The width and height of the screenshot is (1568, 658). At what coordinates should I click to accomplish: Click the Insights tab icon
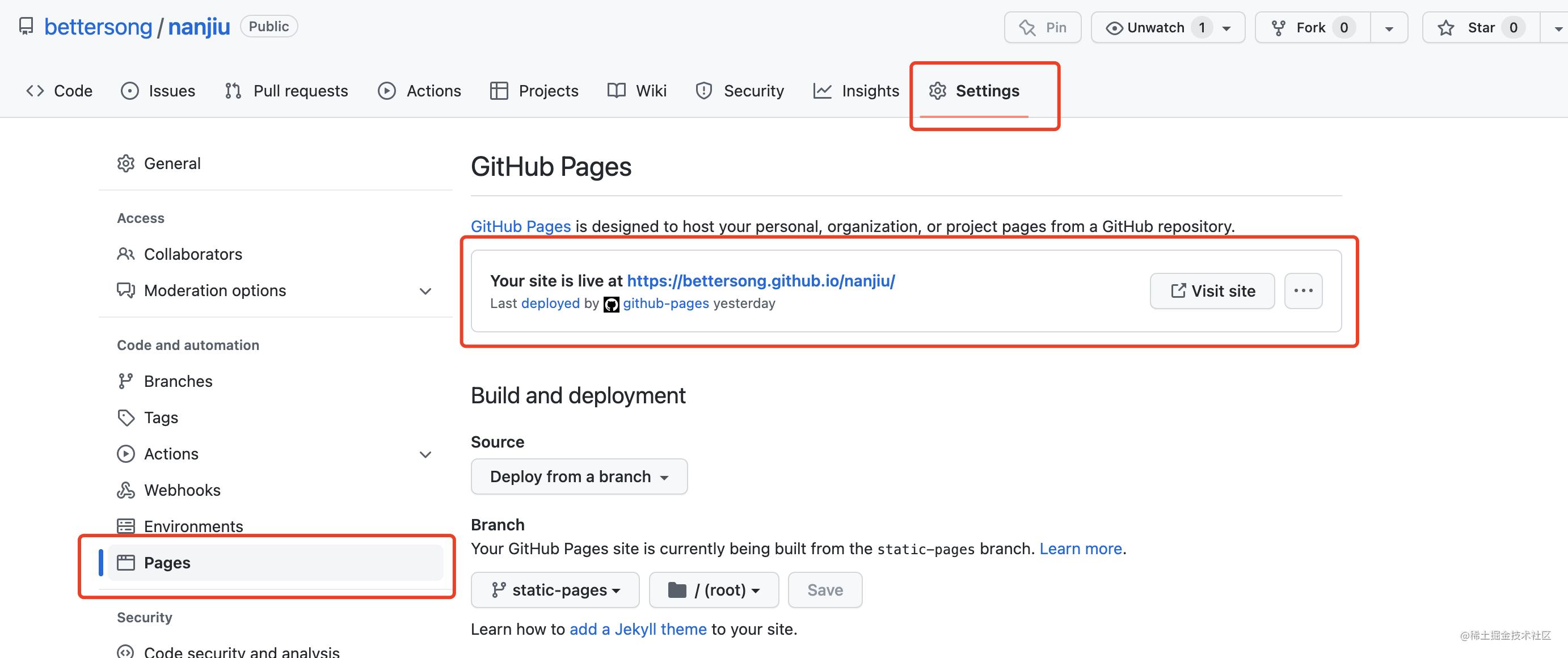click(x=821, y=90)
